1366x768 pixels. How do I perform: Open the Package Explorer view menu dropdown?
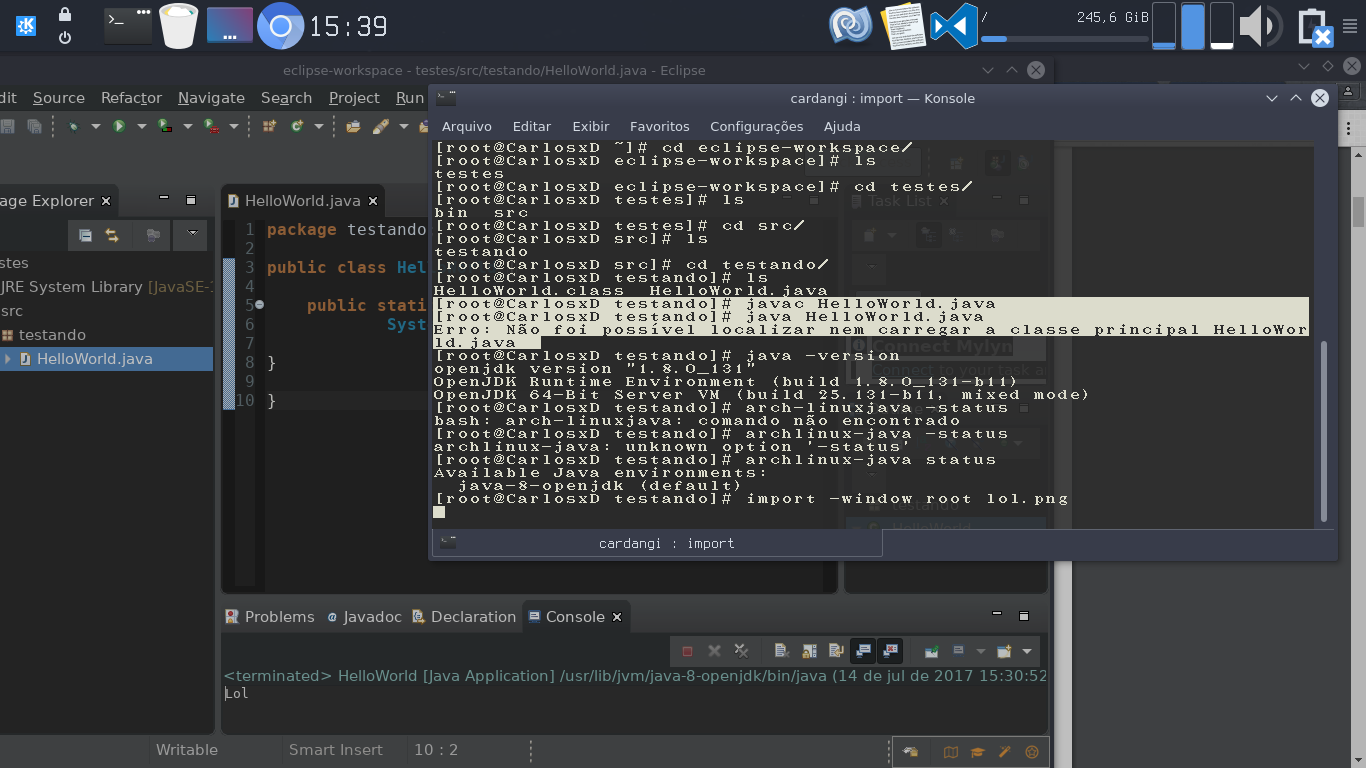(x=191, y=235)
